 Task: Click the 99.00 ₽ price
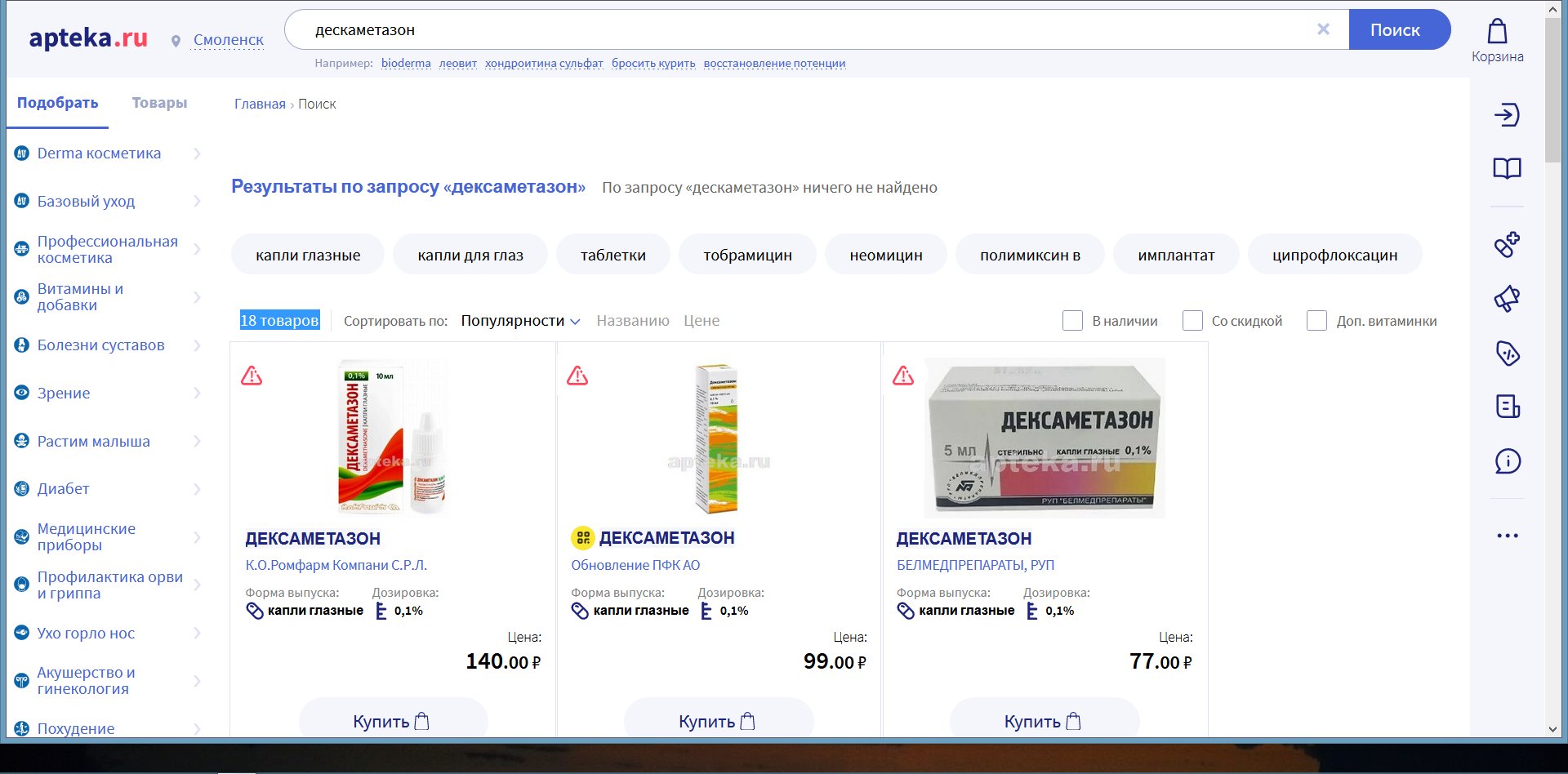point(835,661)
